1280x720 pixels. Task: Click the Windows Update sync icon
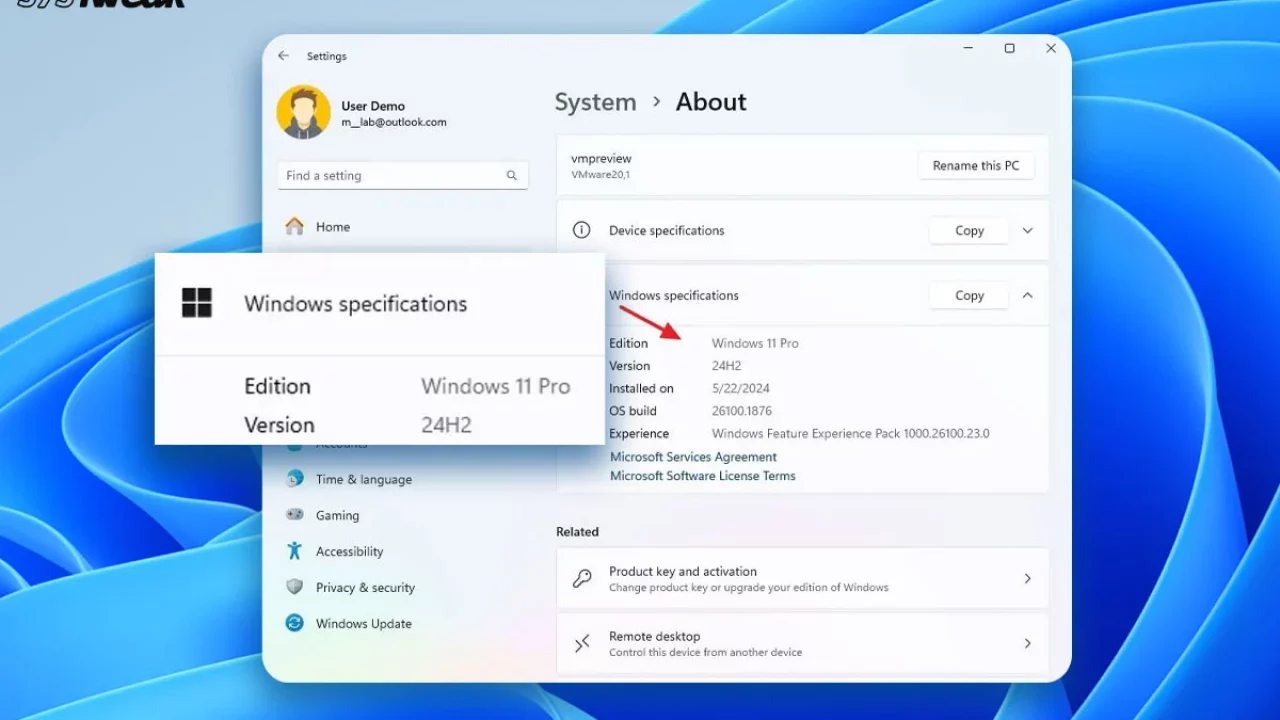coord(294,623)
